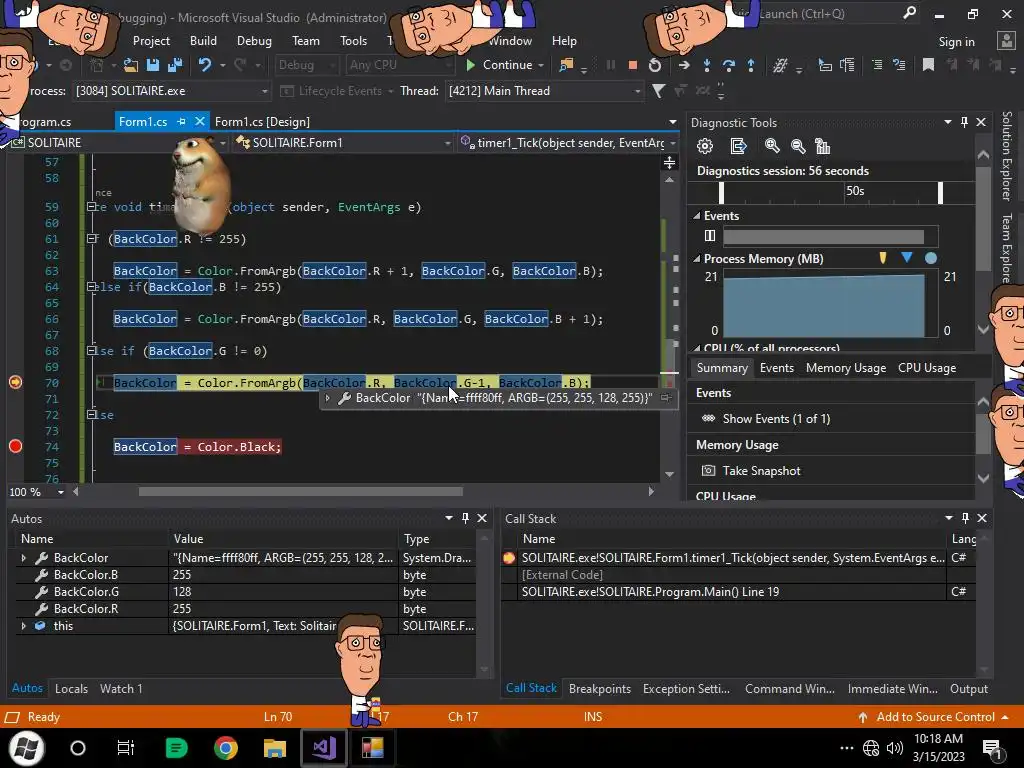Toggle the pin on the Form1.cs tab
Screen dimensions: 1024x768
182,121
